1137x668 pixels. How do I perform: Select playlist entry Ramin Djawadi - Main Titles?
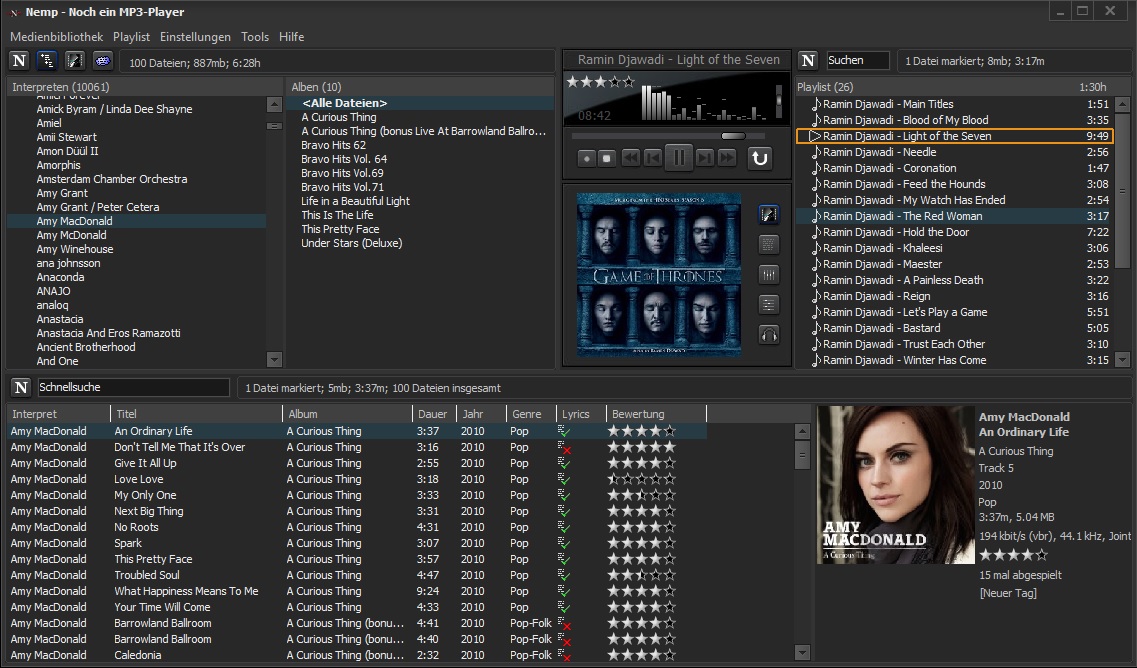click(x=954, y=104)
